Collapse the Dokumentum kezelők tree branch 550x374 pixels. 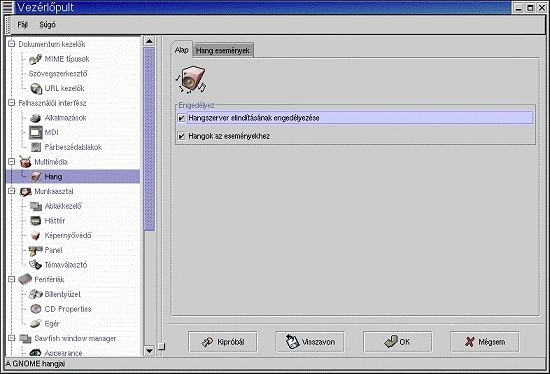pos(12,44)
